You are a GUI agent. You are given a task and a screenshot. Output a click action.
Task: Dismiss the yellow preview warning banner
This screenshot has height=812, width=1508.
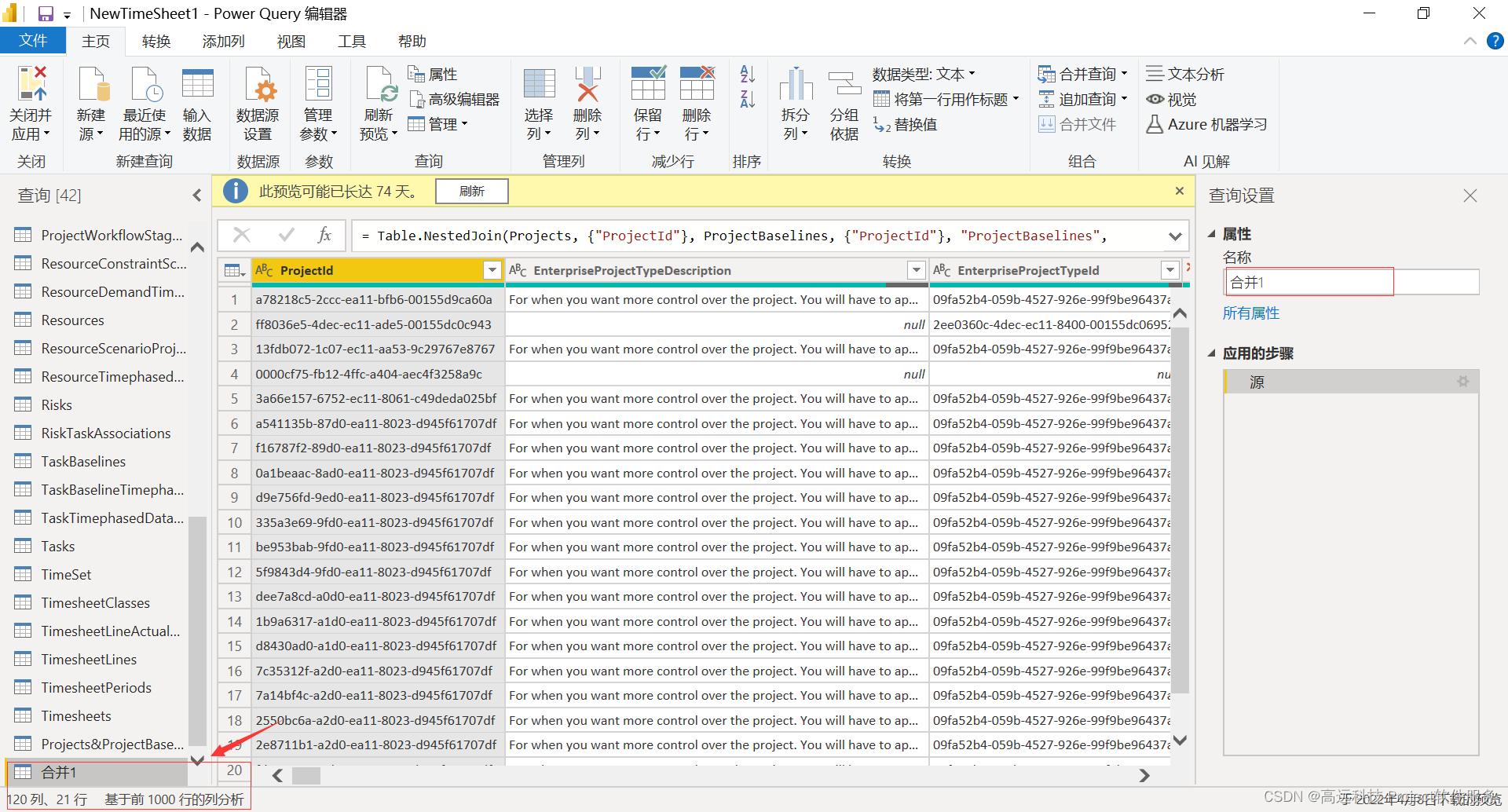(1179, 191)
